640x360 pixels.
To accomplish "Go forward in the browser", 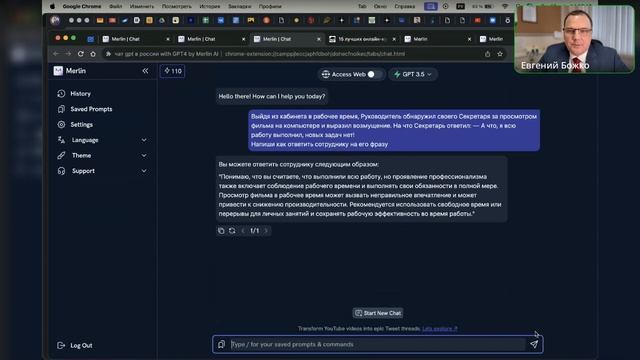I will (68, 54).
